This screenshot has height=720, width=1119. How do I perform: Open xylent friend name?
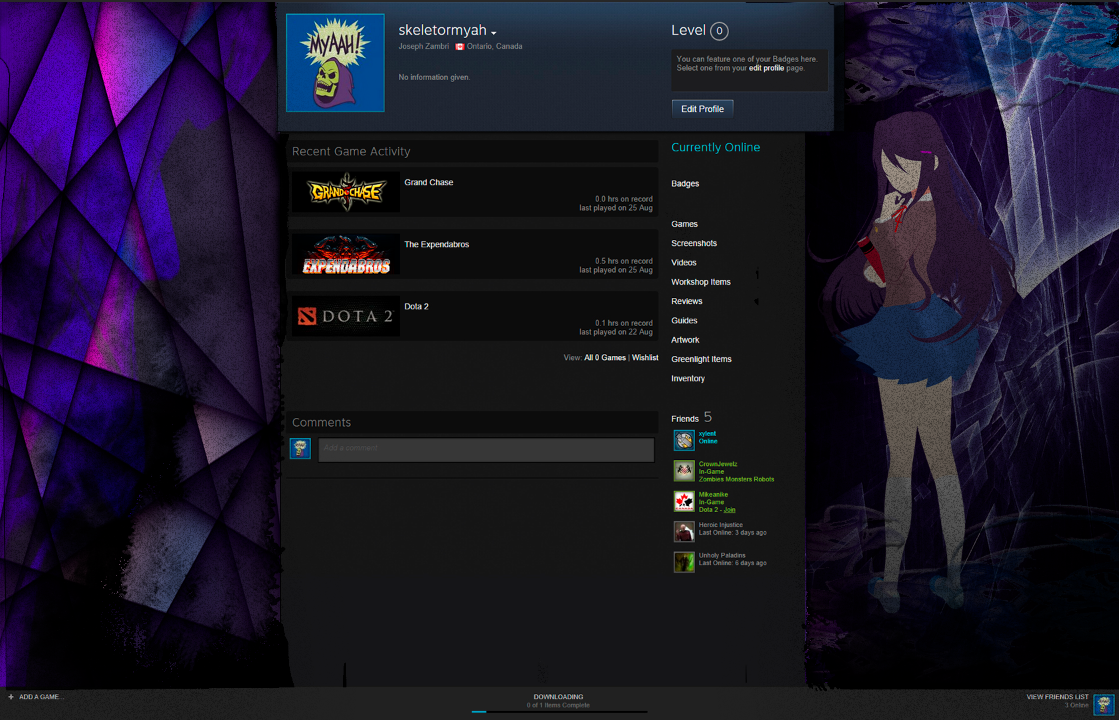click(x=707, y=434)
